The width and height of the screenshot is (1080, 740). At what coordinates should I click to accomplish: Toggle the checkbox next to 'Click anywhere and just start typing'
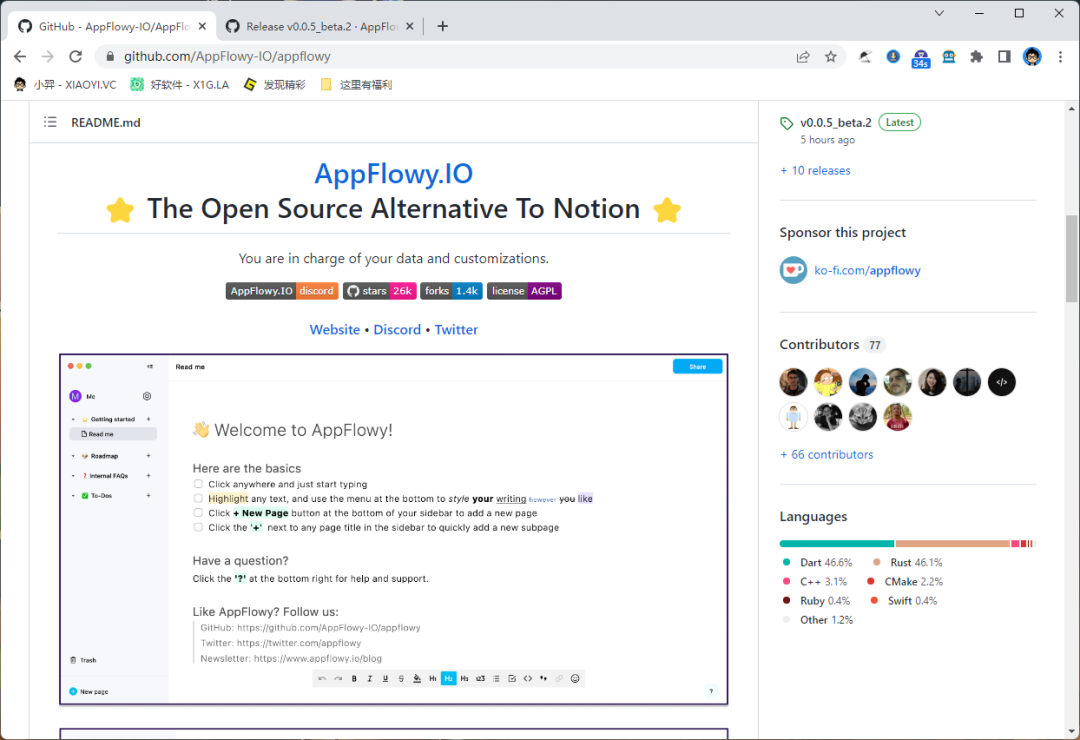pos(198,484)
